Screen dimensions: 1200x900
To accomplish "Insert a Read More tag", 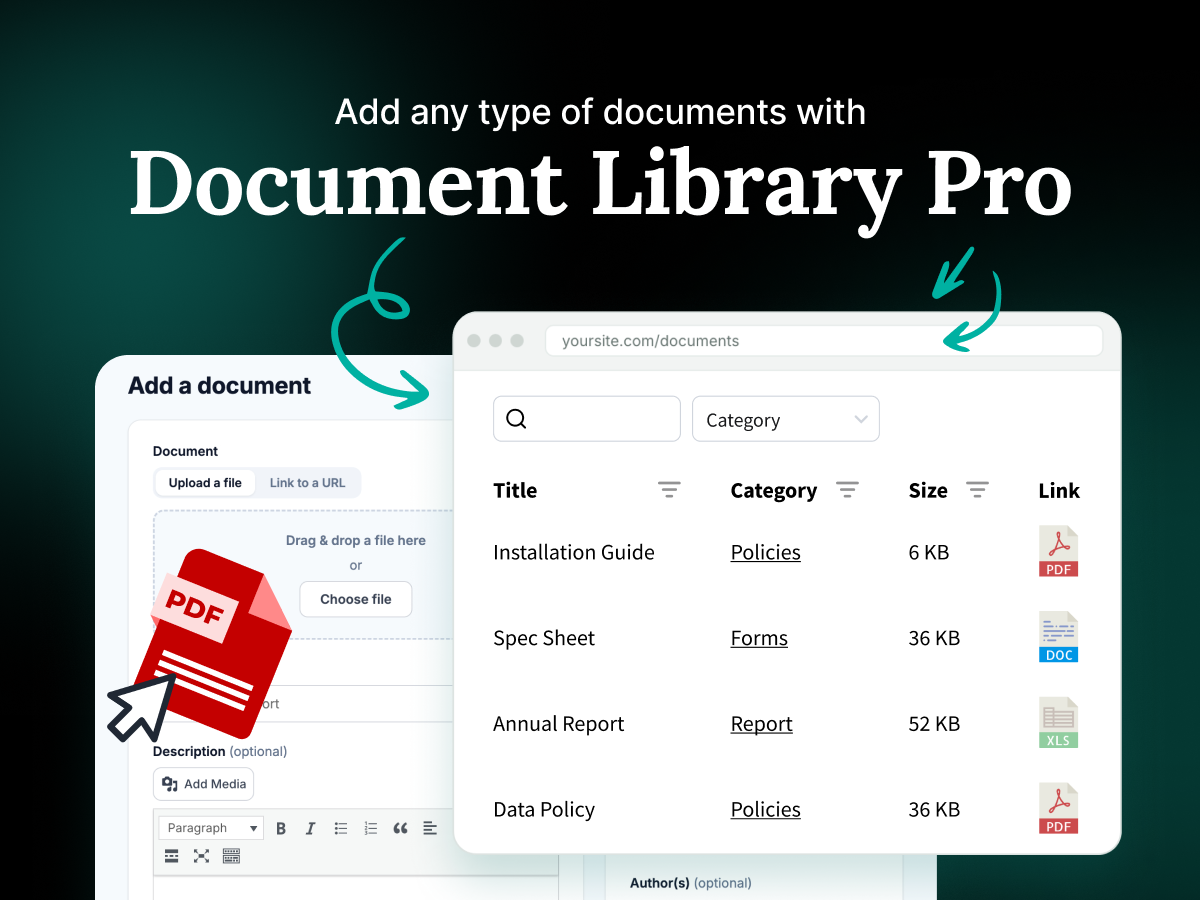I will coord(172,856).
